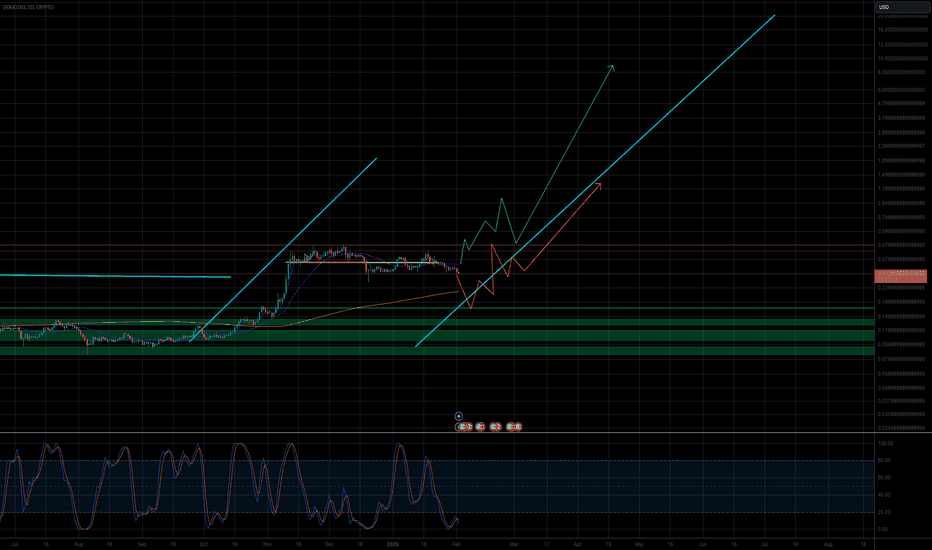Click the Sep label on time axis

[142, 544]
